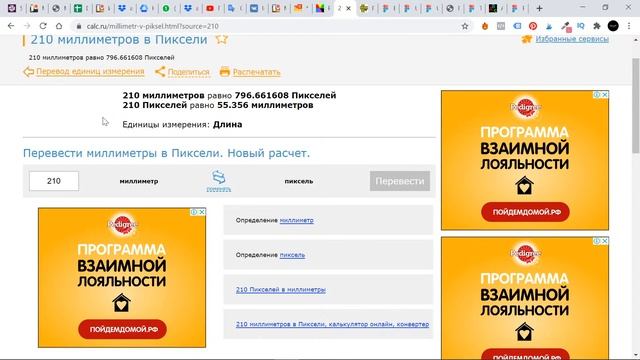640x360 pixels.
Task: Click the 'Единицы измерения: Длина' text
Action: (182, 124)
